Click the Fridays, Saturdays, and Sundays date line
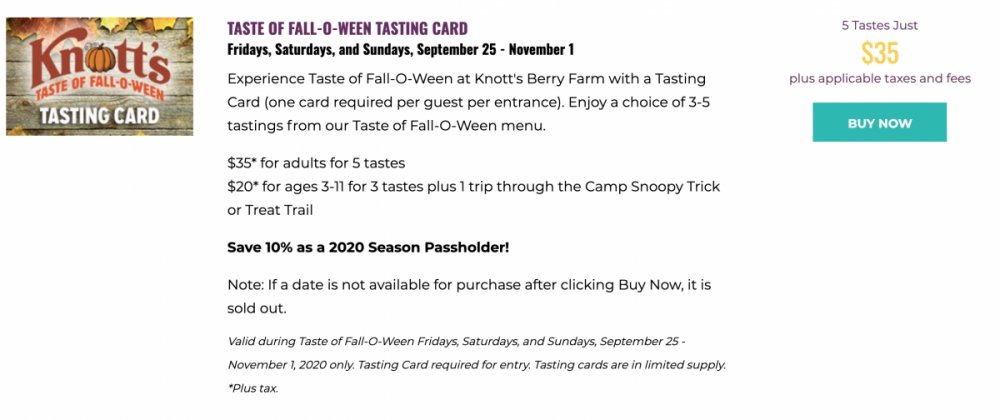 coord(400,49)
